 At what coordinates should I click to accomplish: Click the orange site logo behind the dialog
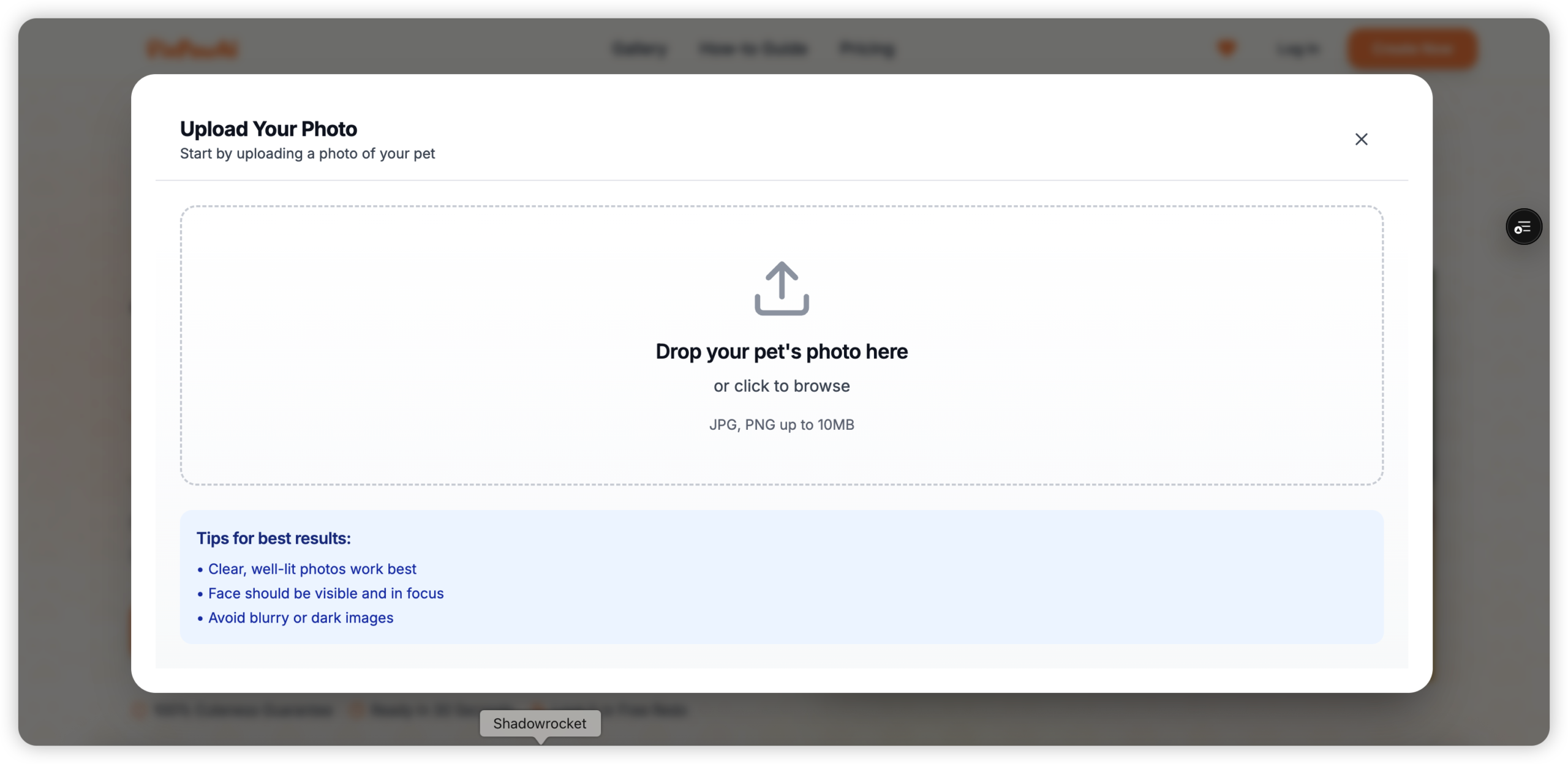coord(192,49)
